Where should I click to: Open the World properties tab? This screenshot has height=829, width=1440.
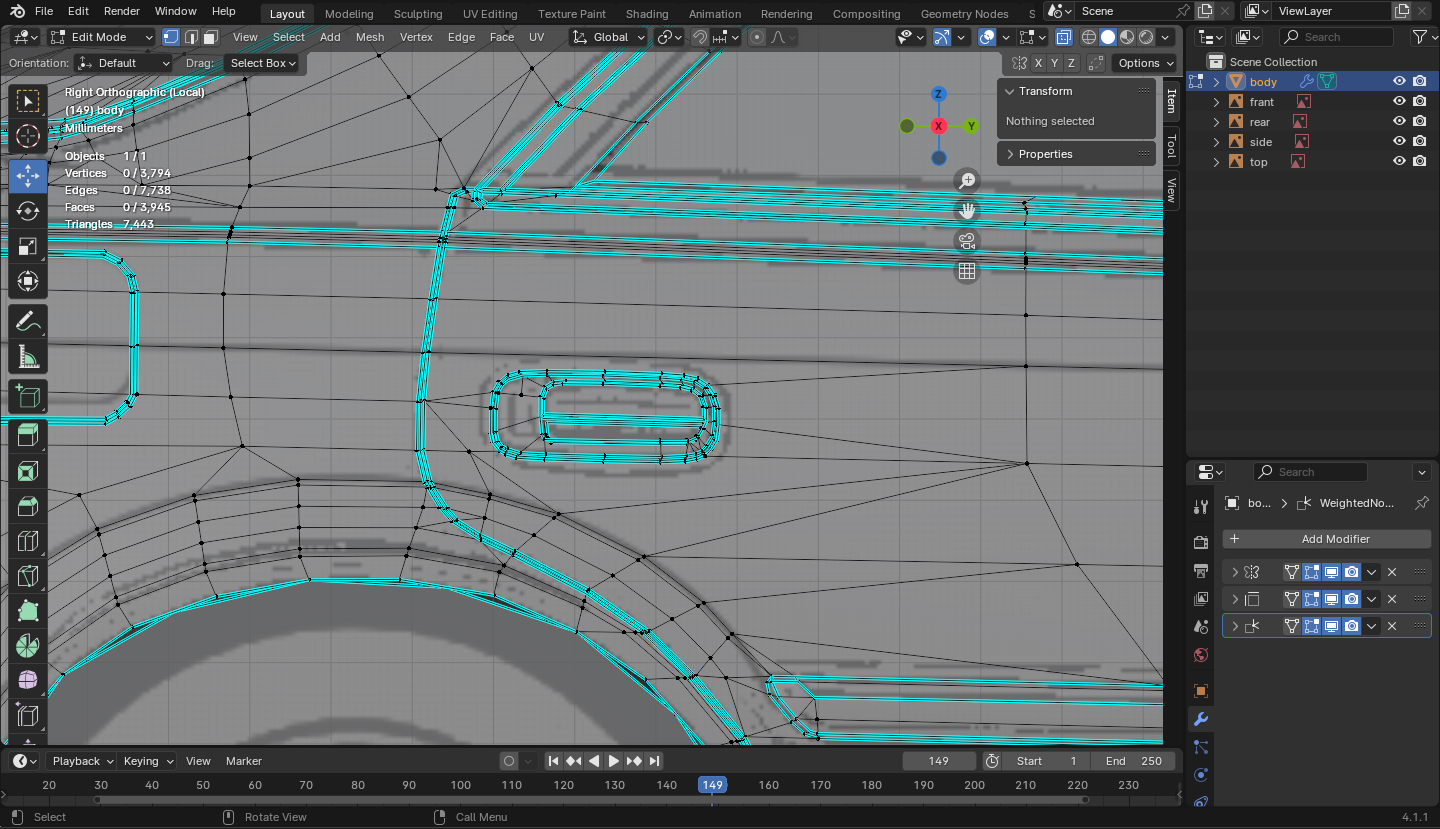pos(1201,655)
